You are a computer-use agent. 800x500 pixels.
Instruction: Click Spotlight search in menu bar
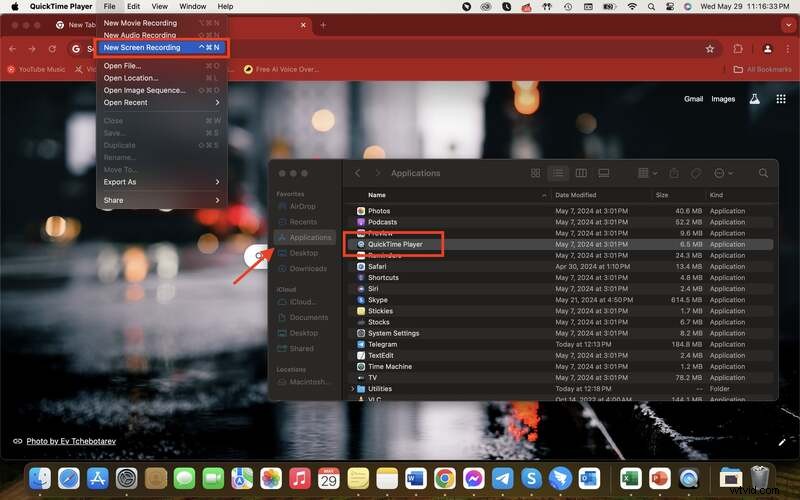[651, 7]
